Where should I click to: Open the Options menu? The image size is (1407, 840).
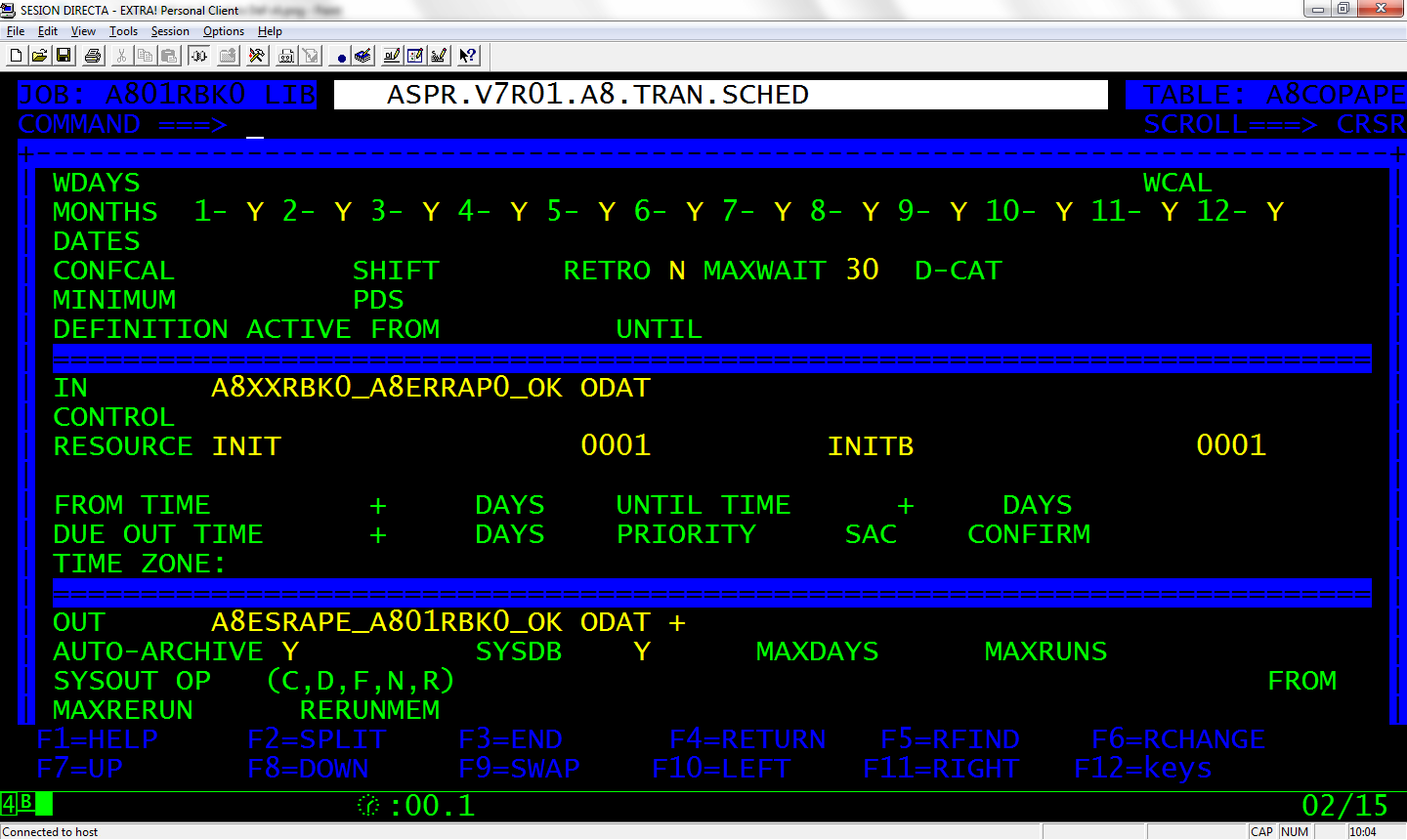point(223,30)
